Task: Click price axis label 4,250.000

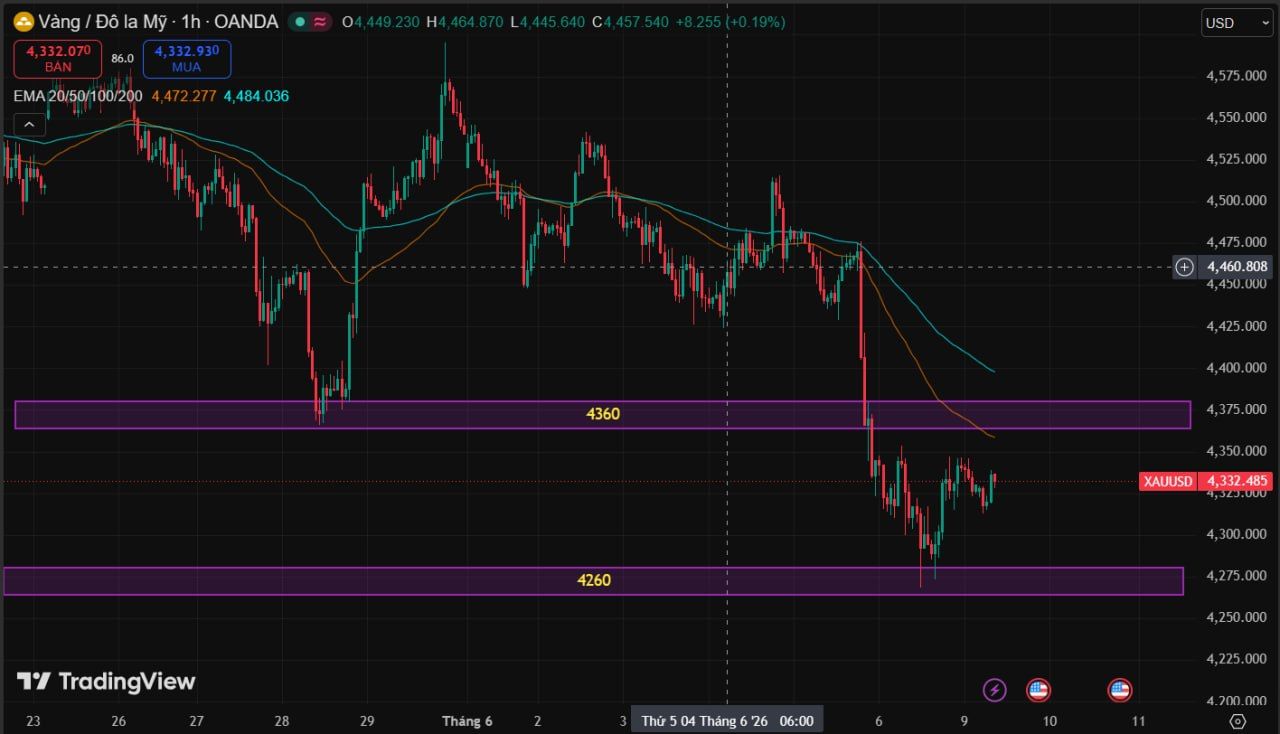Action: [x=1237, y=618]
